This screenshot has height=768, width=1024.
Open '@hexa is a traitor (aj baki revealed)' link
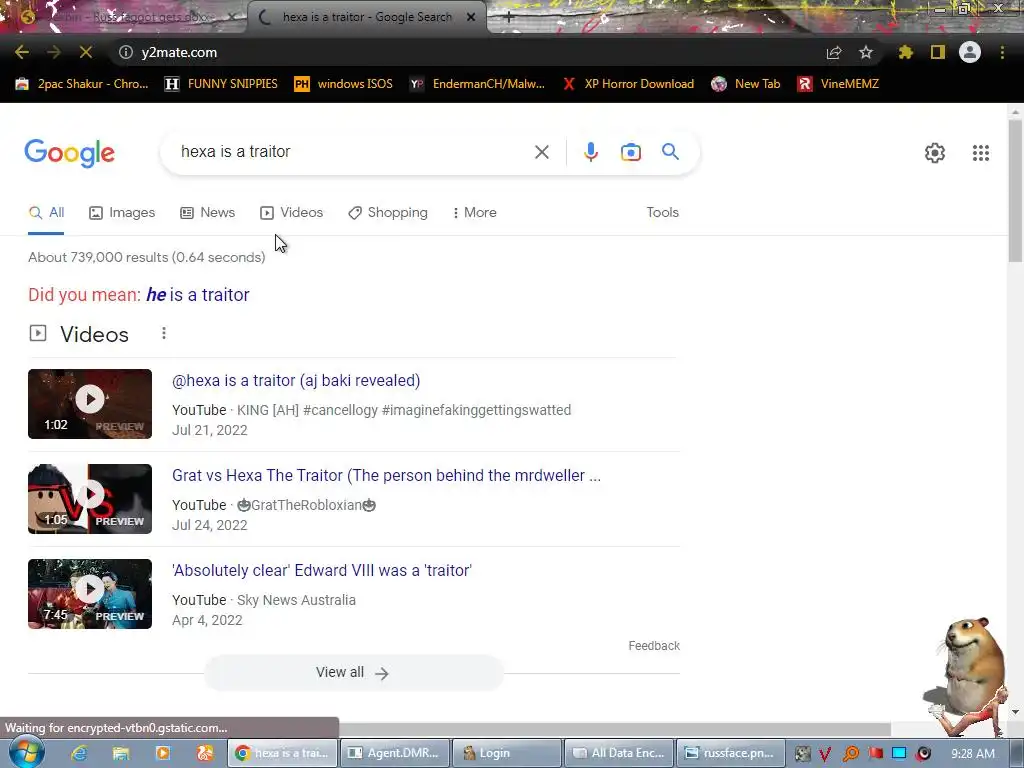click(x=296, y=381)
